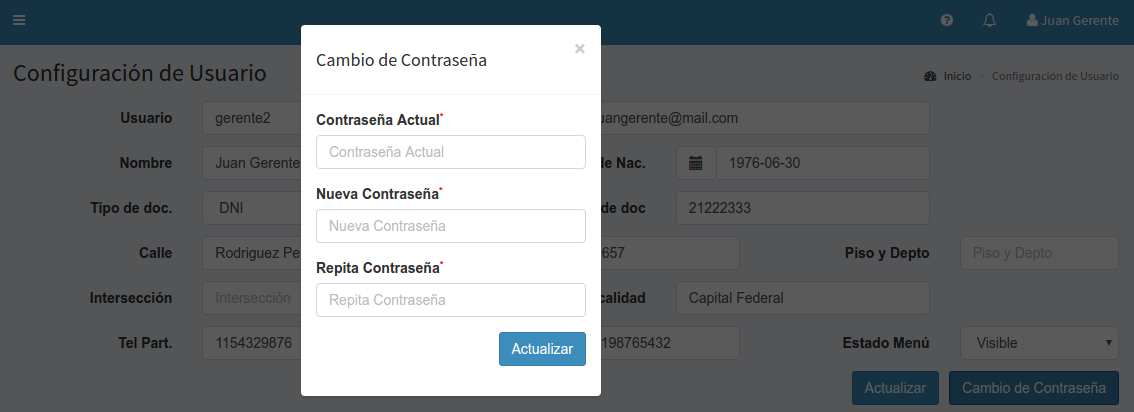Open the calendar date picker icon
This screenshot has width=1134, height=412.
point(696,163)
